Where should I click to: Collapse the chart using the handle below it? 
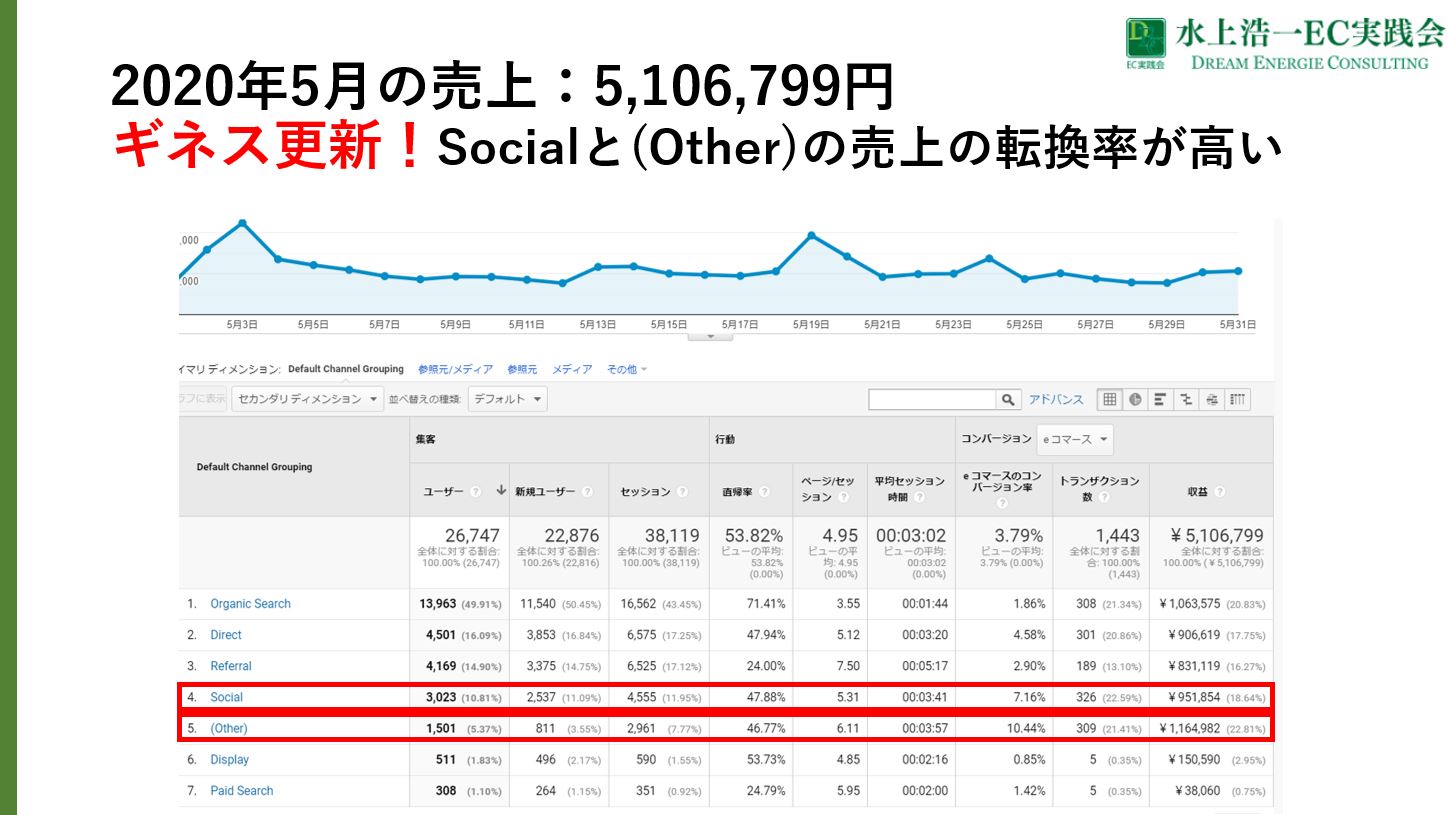(710, 336)
